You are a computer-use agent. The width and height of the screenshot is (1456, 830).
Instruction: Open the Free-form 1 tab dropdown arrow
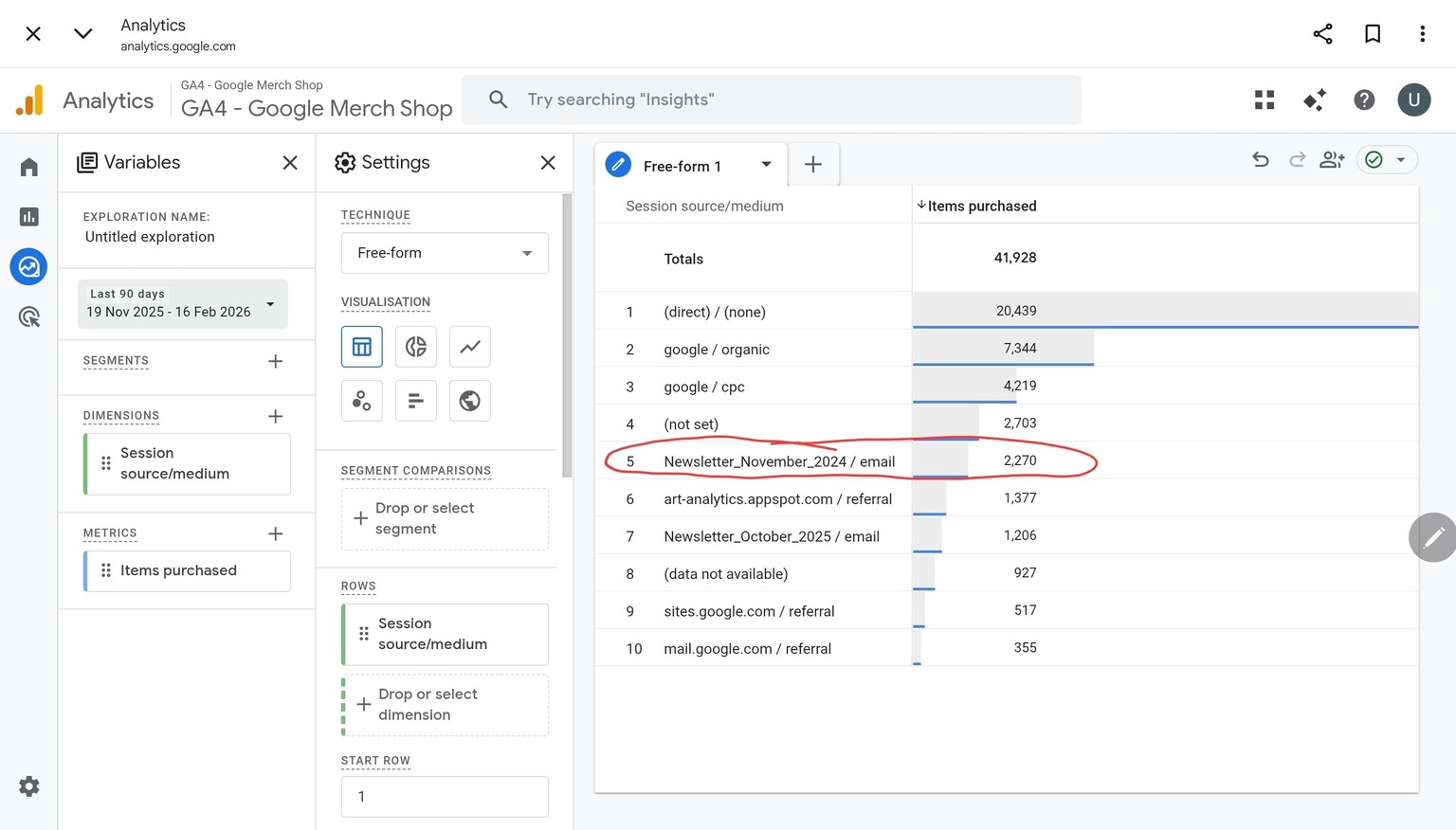766,165
